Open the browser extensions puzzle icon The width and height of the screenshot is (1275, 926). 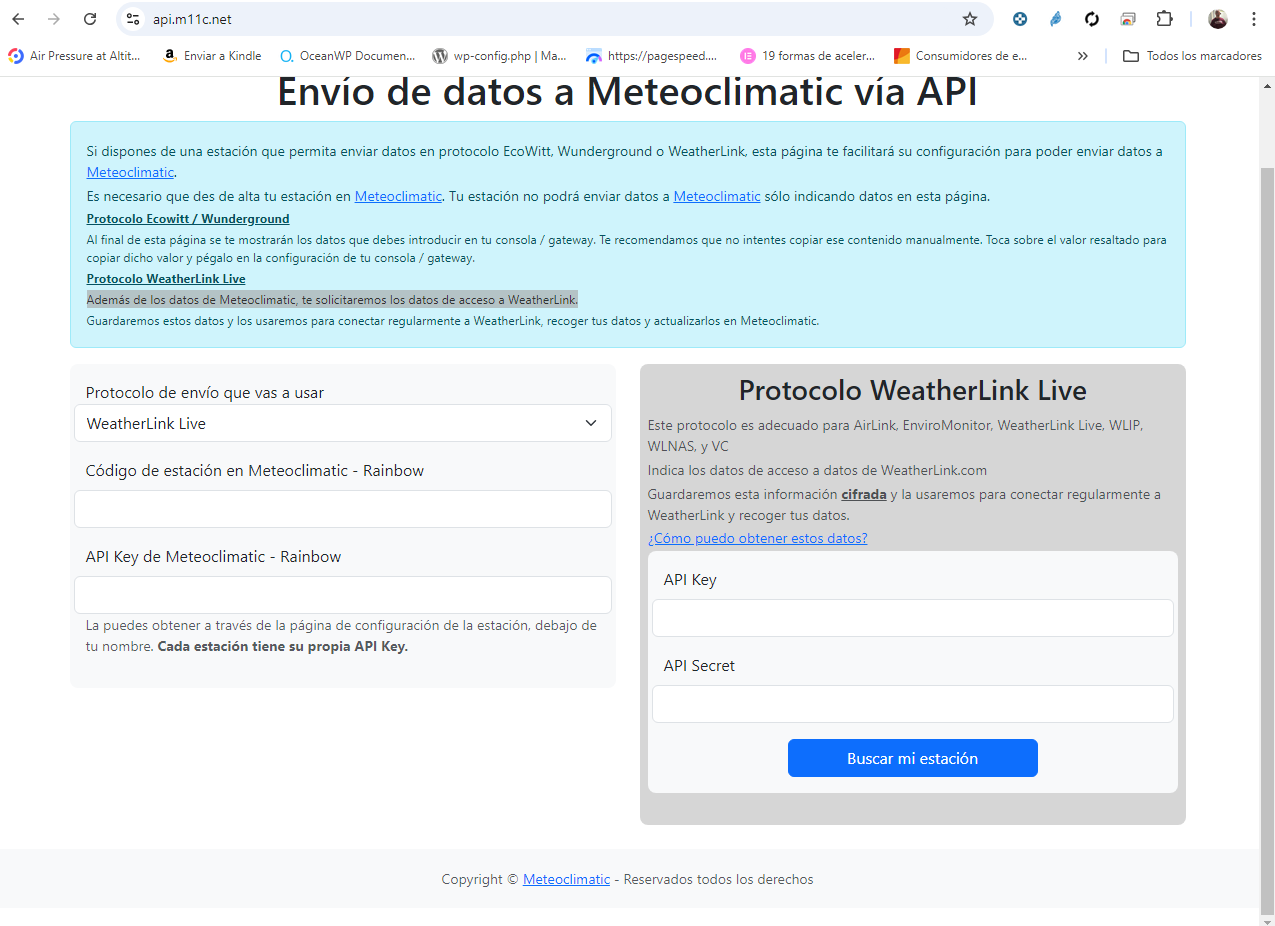coord(1164,19)
